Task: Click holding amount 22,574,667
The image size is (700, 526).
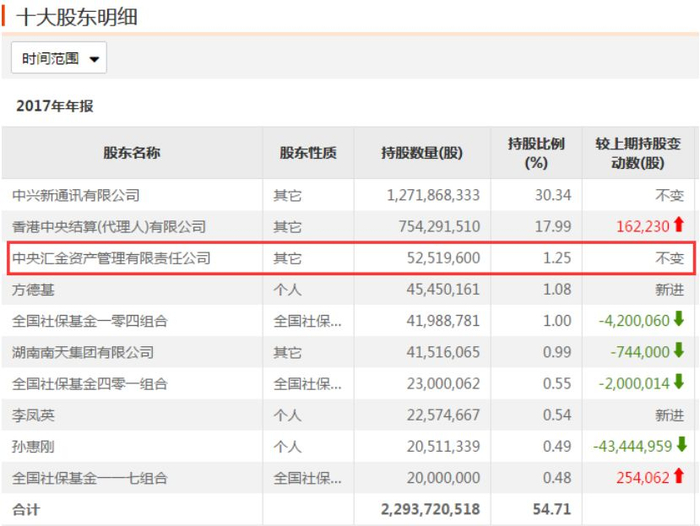Action: [x=443, y=415]
